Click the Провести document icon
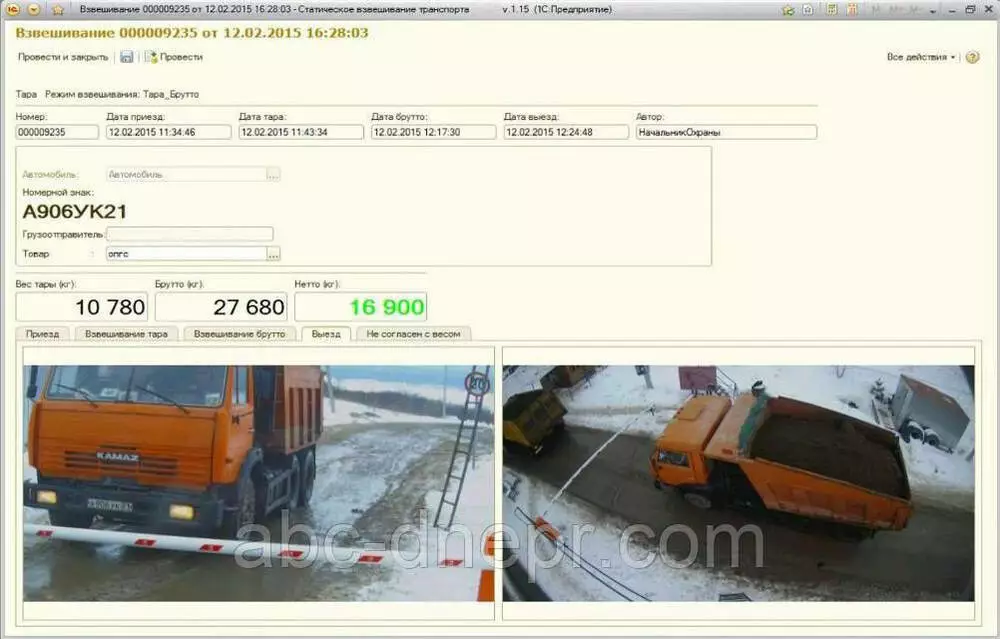1000x639 pixels. [x=151, y=57]
